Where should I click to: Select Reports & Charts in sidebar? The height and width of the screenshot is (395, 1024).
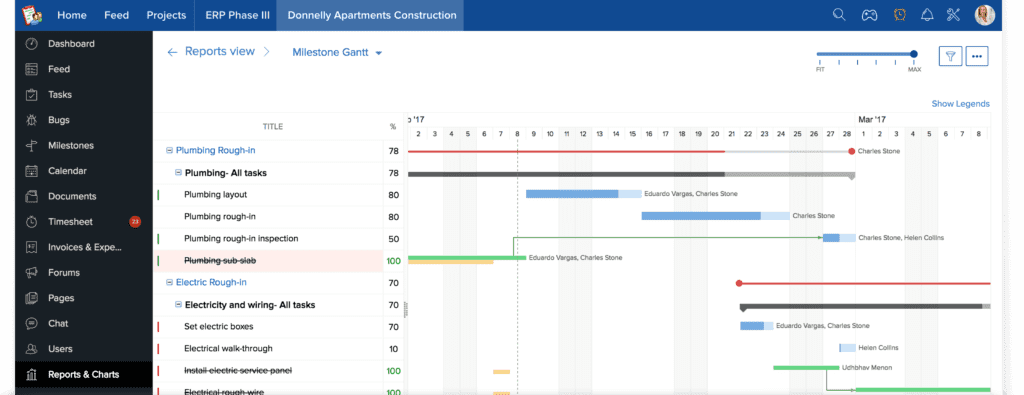[84, 375]
